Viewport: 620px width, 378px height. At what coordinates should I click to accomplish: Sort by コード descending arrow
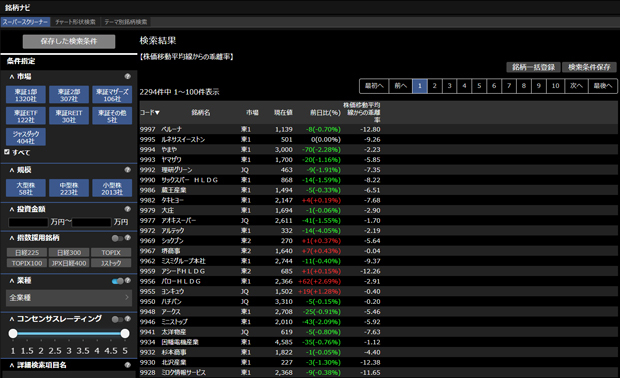click(x=157, y=113)
